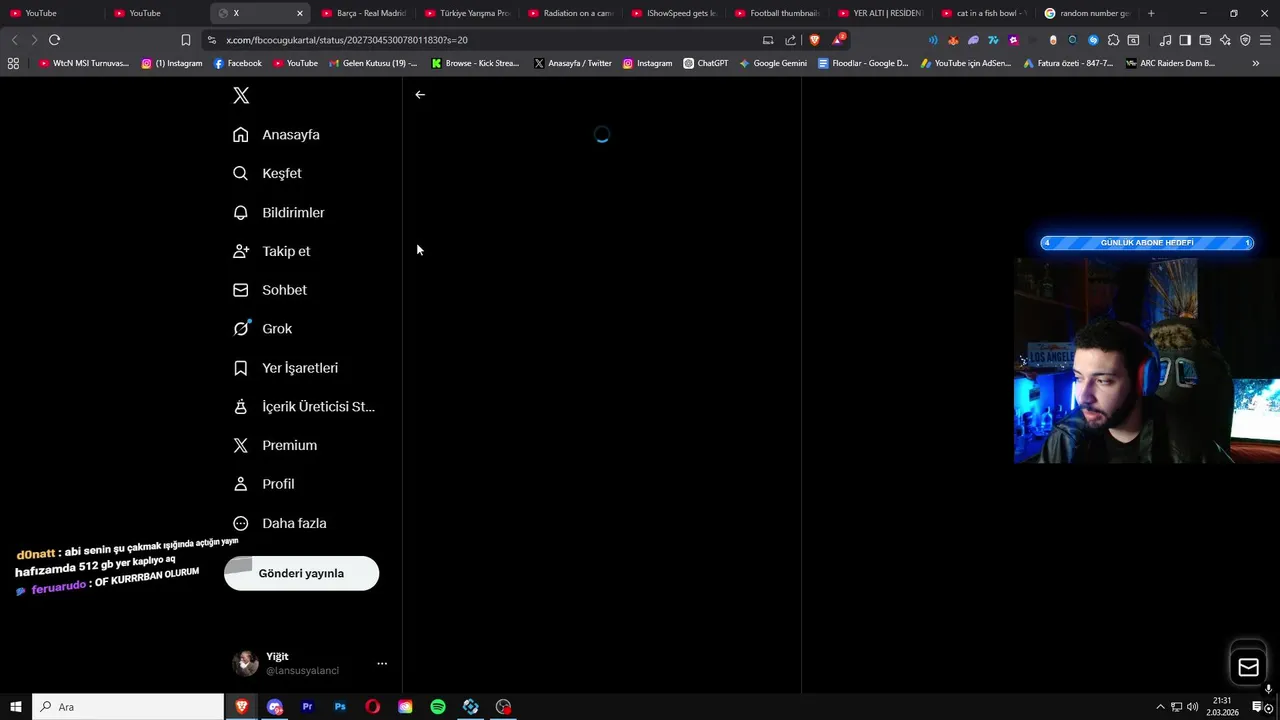Click the share icon in the address bar
The width and height of the screenshot is (1280, 720).
pos(791,40)
